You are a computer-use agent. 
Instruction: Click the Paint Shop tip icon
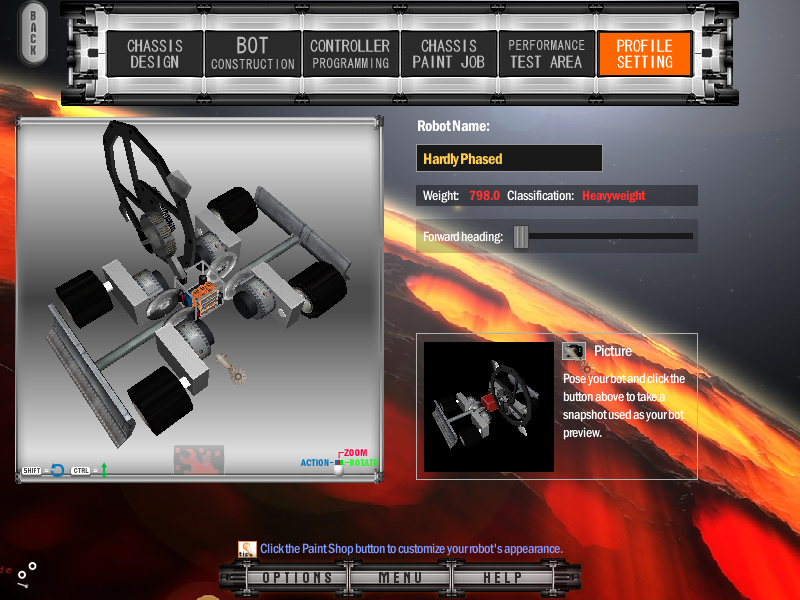tap(247, 549)
